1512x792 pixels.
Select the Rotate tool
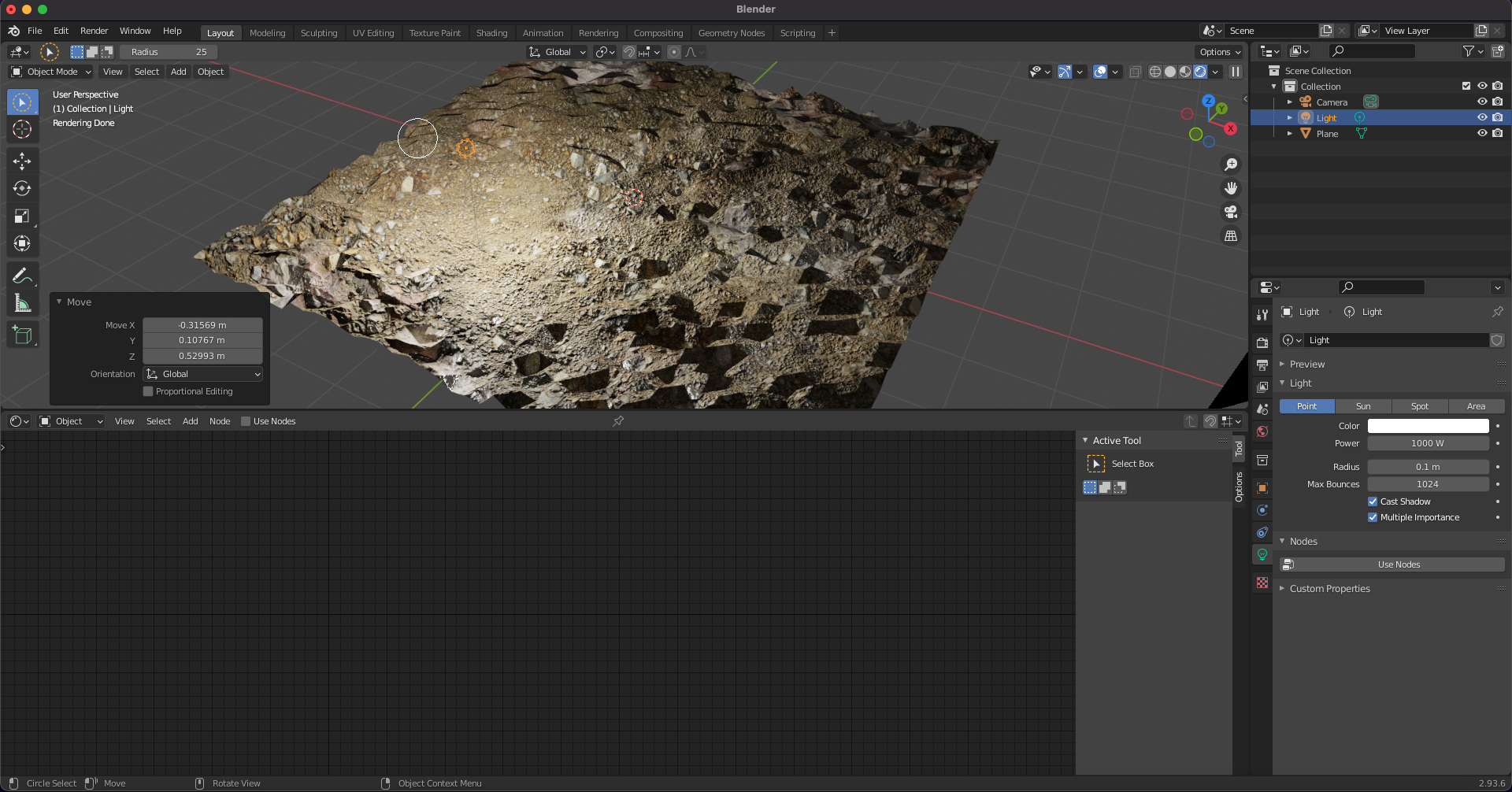click(22, 189)
